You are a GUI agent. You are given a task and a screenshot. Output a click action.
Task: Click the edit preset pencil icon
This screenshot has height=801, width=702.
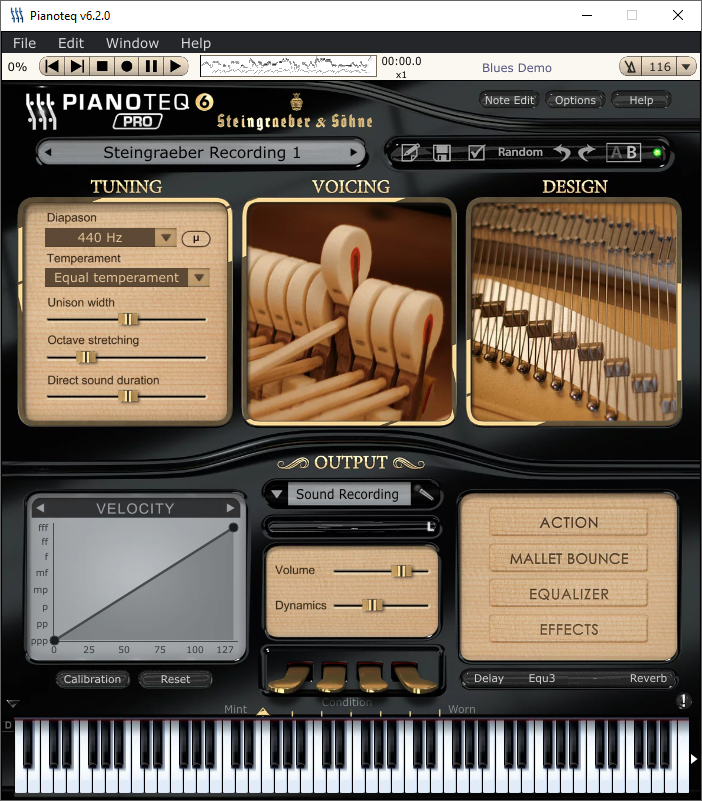click(411, 152)
